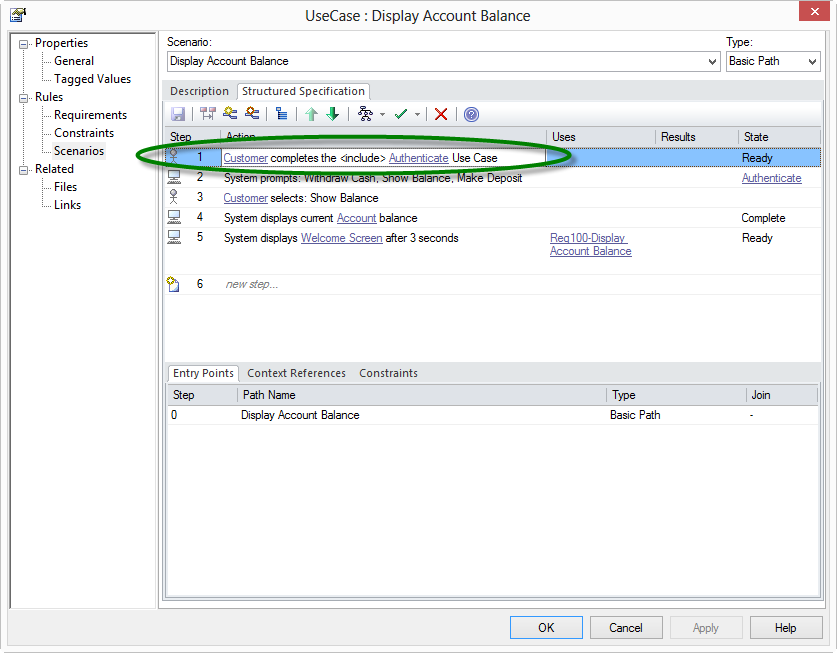This screenshot has height=653, width=837.
Task: Open the Type dropdown showing Basic Path
Action: (x=812, y=61)
